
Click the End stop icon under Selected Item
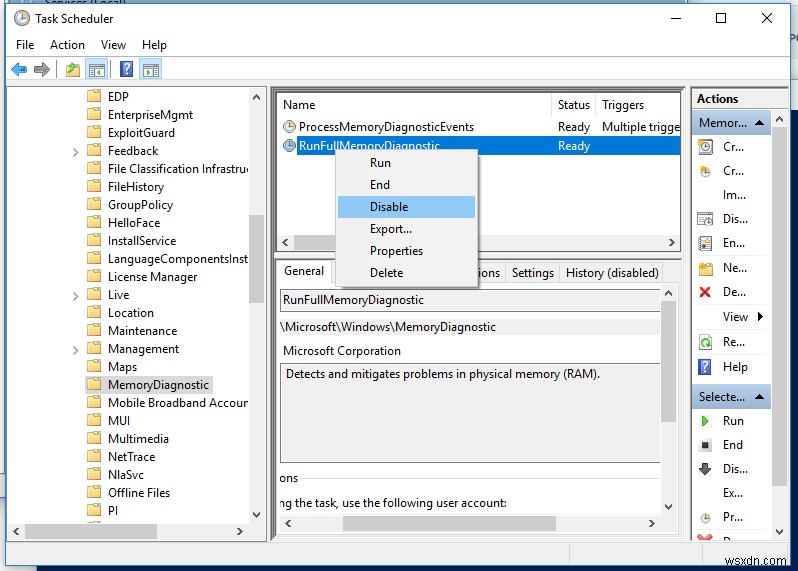tap(705, 445)
